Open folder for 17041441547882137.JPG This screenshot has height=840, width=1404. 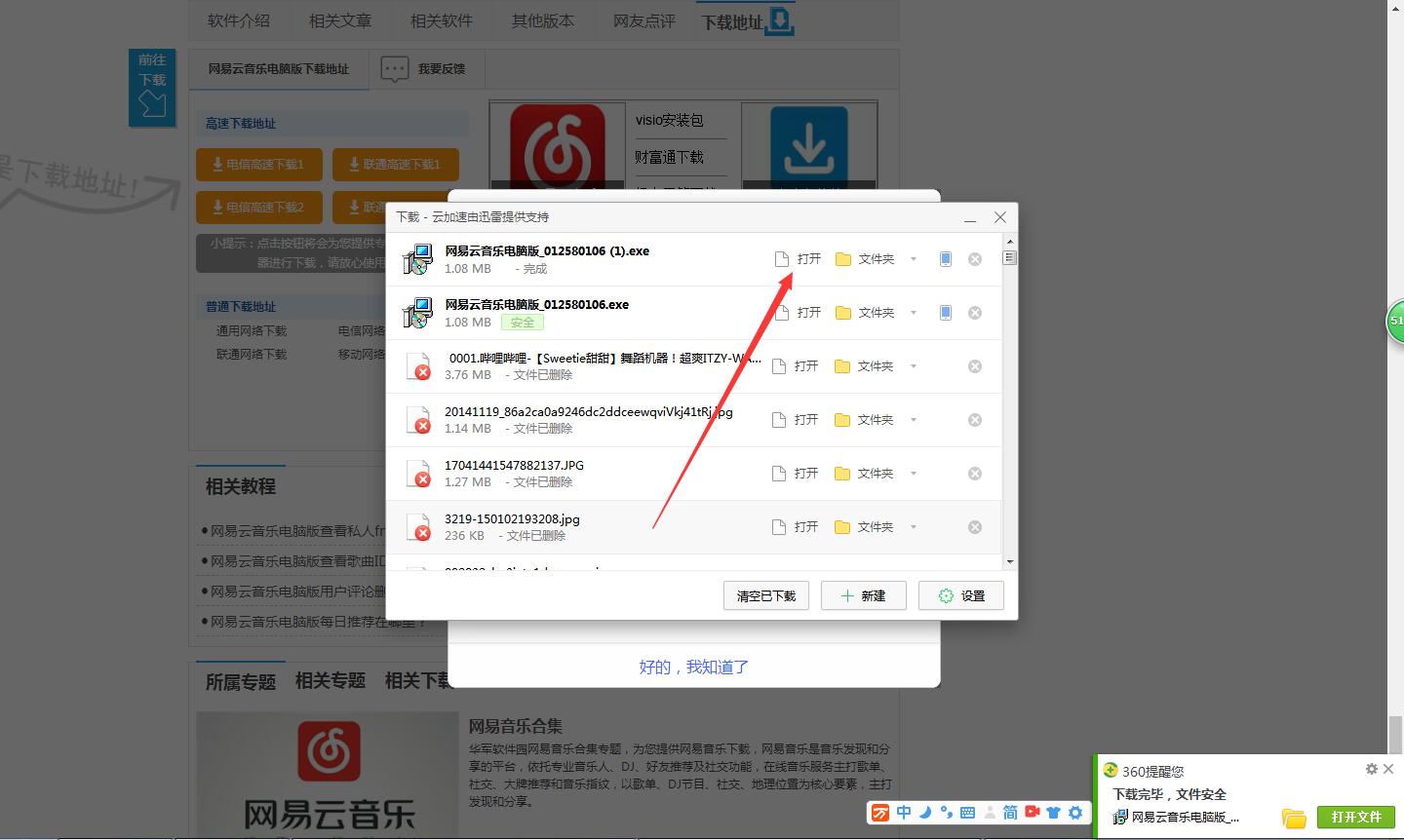865,474
